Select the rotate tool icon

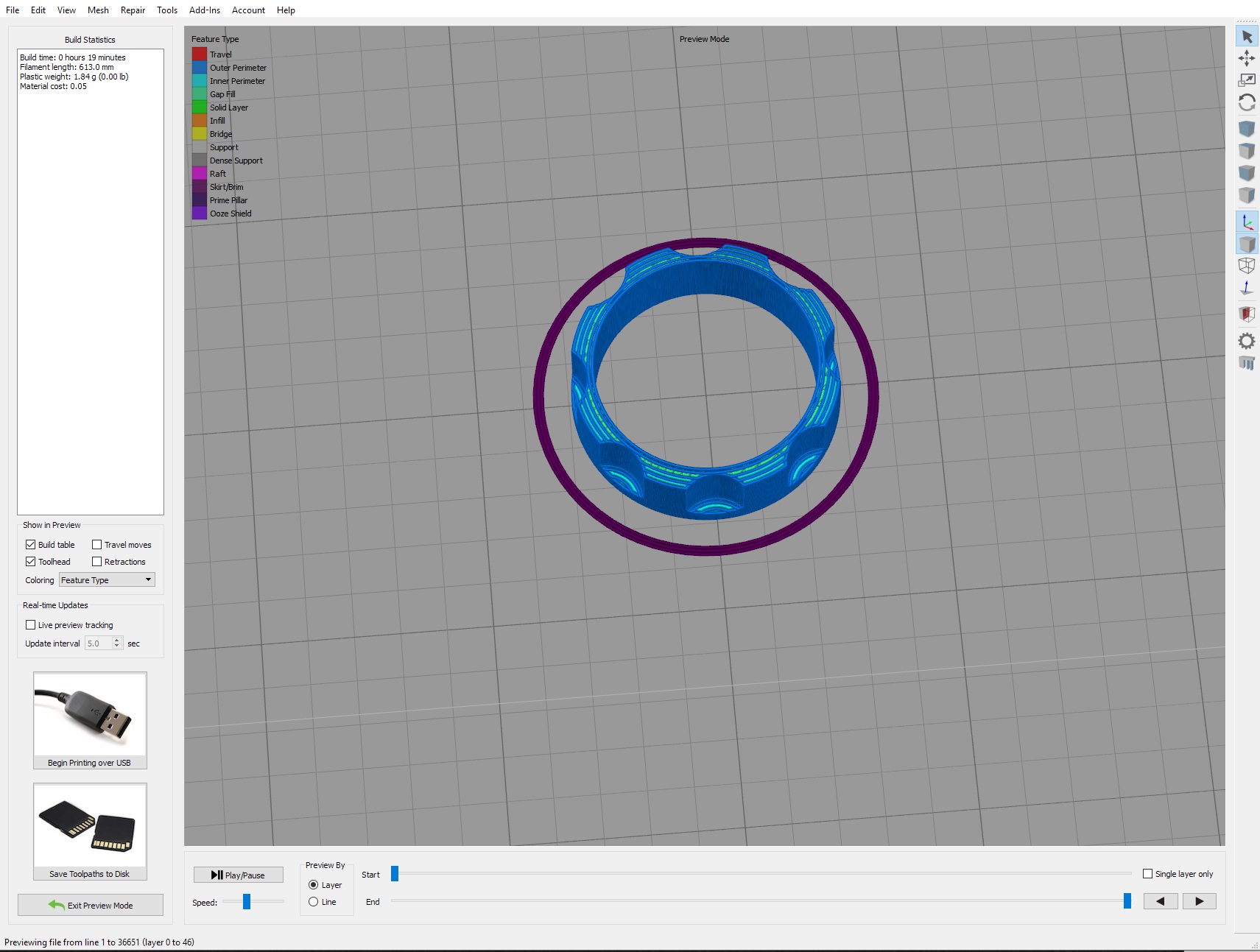click(x=1247, y=103)
